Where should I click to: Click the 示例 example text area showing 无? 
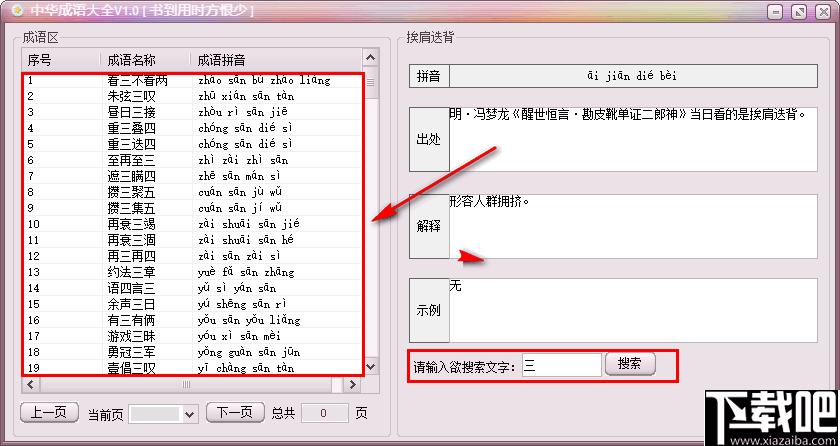(x=633, y=310)
